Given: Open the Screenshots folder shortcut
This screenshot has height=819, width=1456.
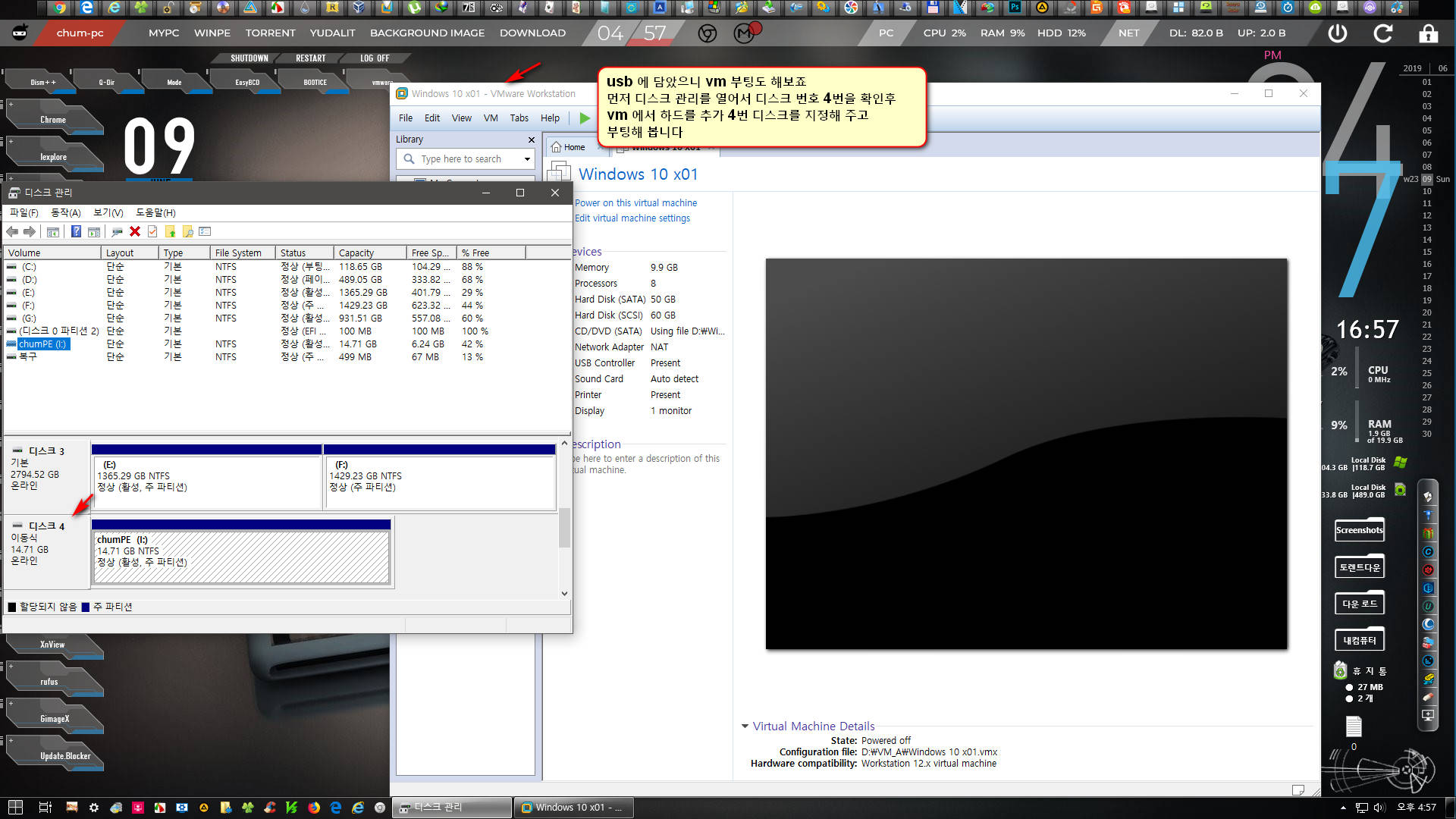Looking at the screenshot, I should pyautogui.click(x=1360, y=530).
